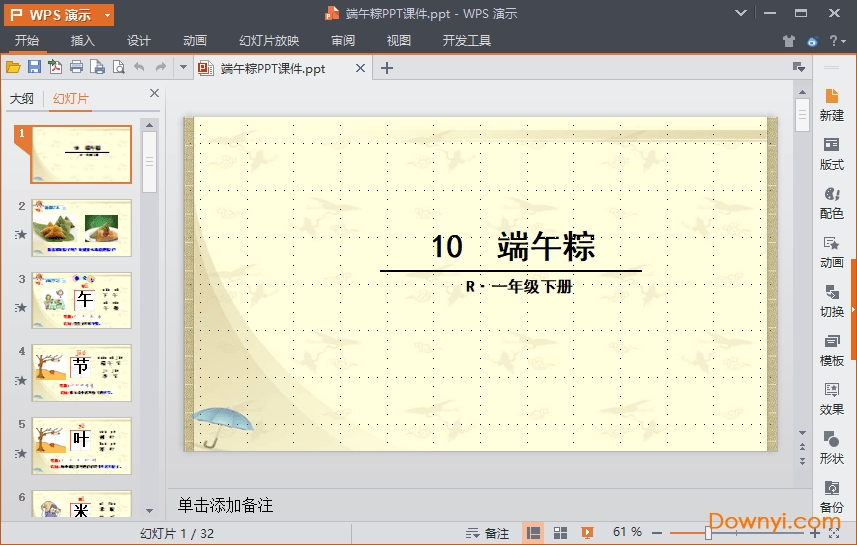Click the cloud account icon beside the help button

pos(812,41)
